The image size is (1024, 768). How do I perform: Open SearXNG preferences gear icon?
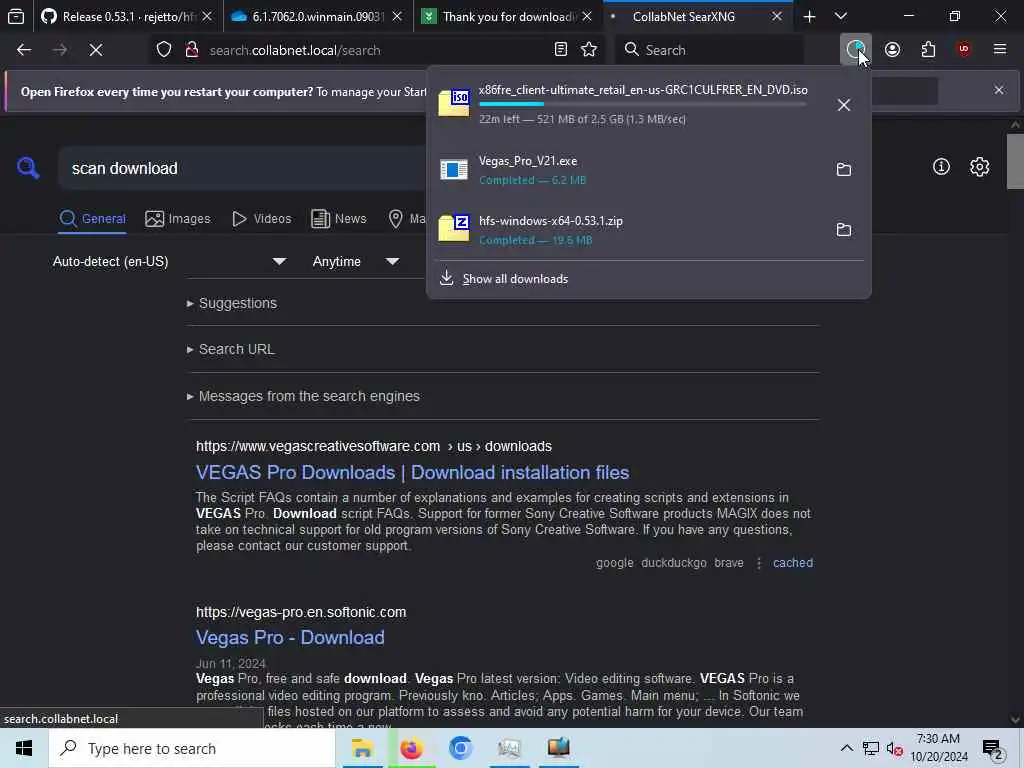coord(980,167)
